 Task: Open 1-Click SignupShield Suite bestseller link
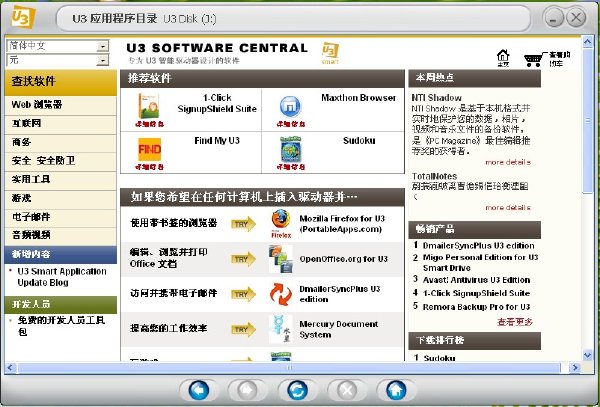(476, 294)
